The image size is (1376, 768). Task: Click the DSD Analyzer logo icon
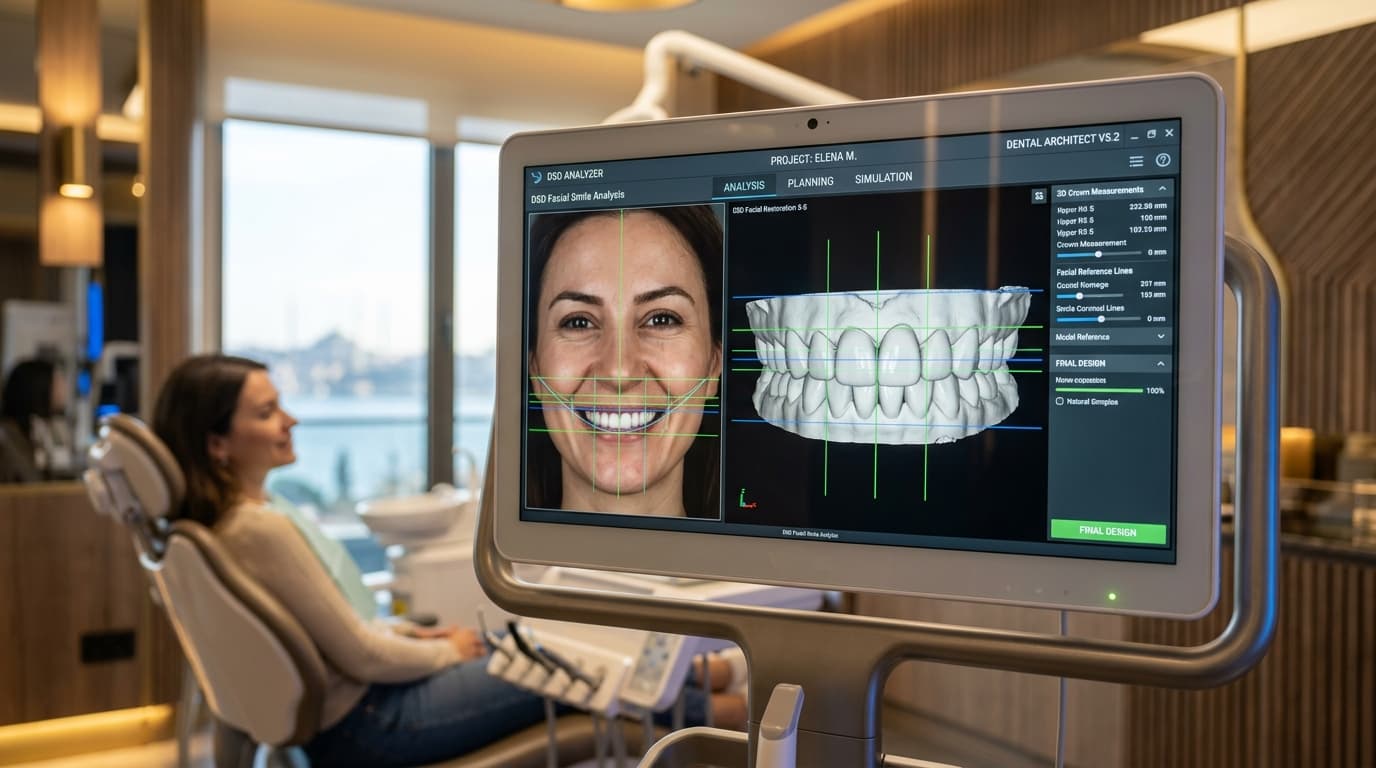pyautogui.click(x=536, y=177)
